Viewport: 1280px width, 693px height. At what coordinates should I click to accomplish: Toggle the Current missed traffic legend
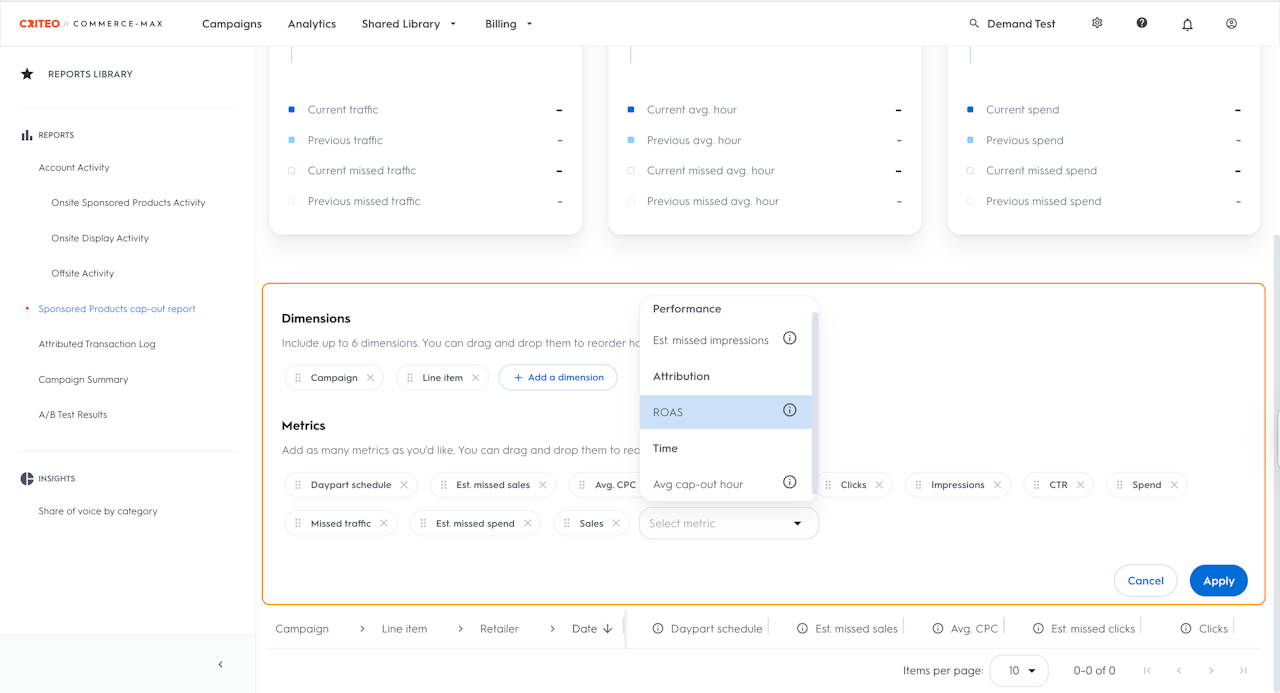pyautogui.click(x=361, y=171)
